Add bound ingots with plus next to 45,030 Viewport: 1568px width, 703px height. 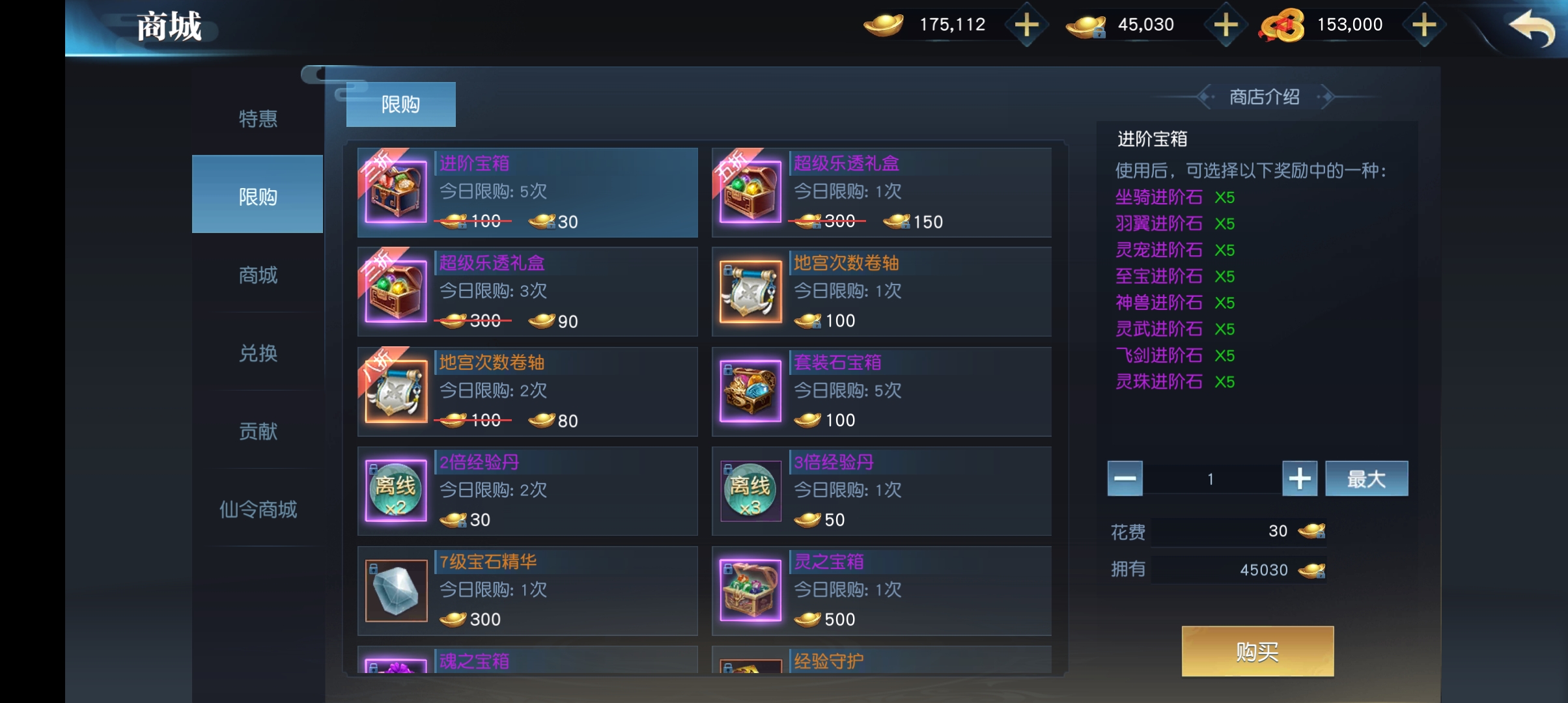[1225, 25]
